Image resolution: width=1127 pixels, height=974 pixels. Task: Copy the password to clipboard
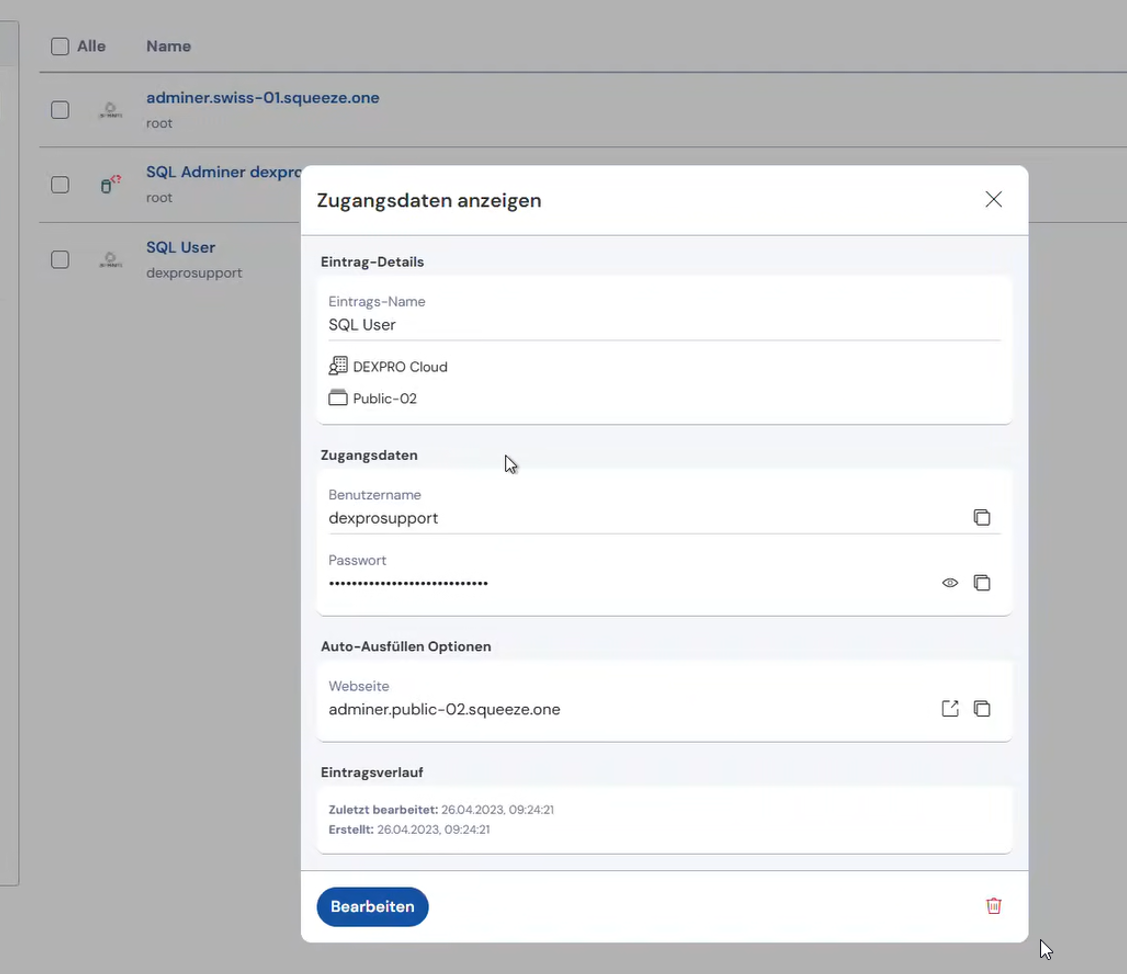point(981,582)
